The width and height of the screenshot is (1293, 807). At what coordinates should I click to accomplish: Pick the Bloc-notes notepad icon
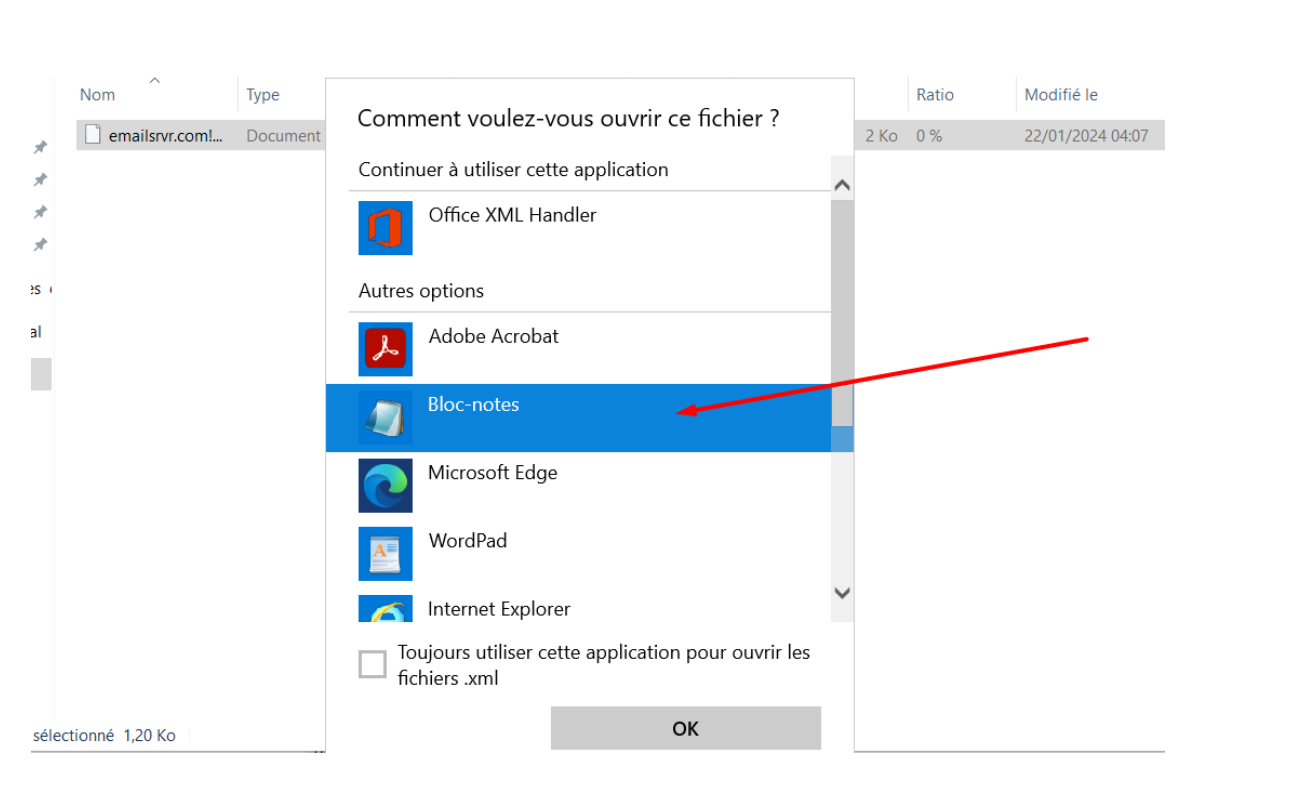tap(385, 418)
